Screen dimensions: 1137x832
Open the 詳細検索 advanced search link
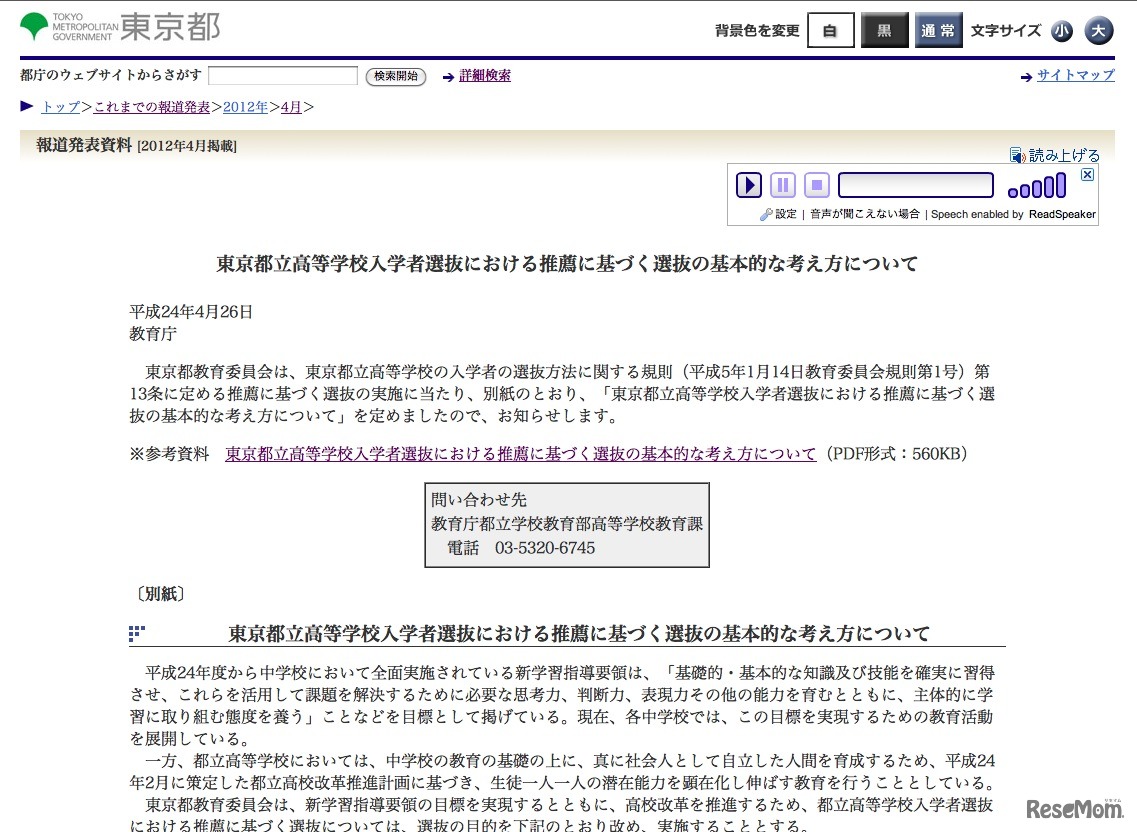485,76
